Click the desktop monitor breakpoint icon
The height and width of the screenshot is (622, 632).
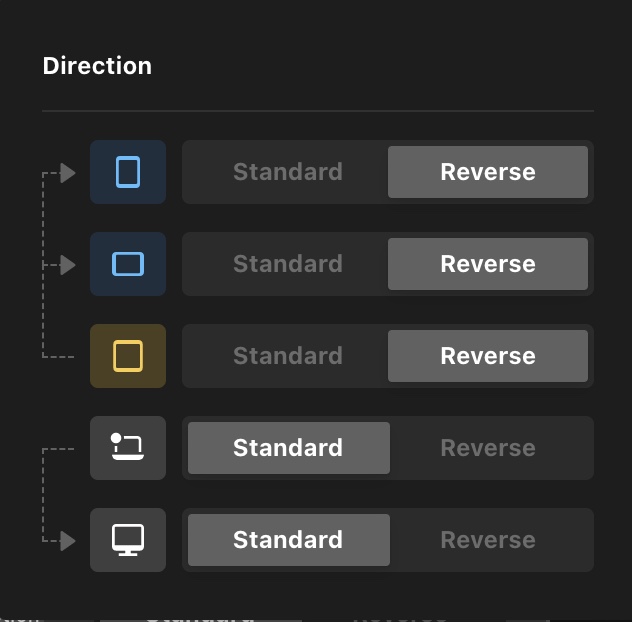click(128, 540)
